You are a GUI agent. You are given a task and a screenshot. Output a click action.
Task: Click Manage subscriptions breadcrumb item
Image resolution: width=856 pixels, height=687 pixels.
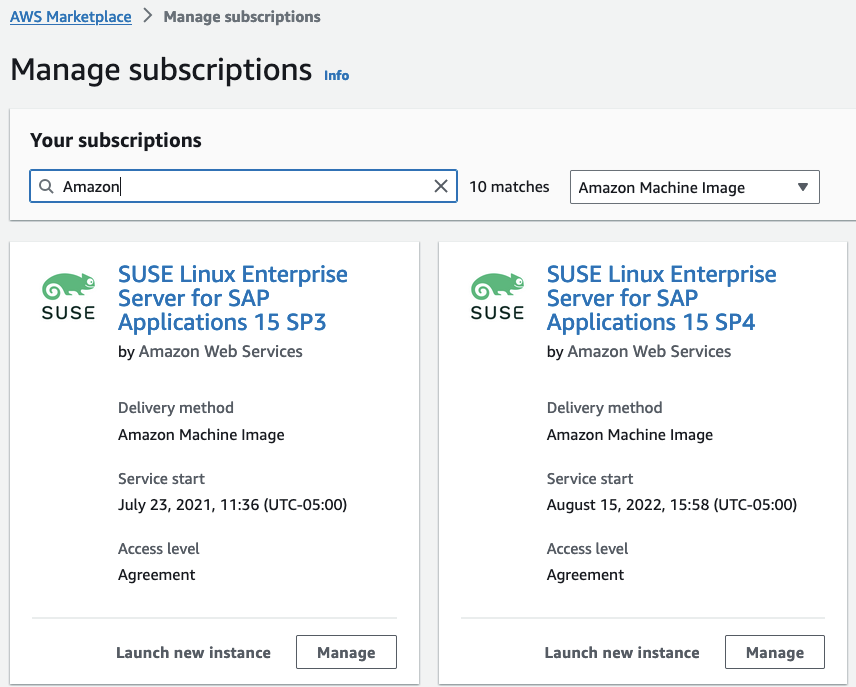pos(242,17)
